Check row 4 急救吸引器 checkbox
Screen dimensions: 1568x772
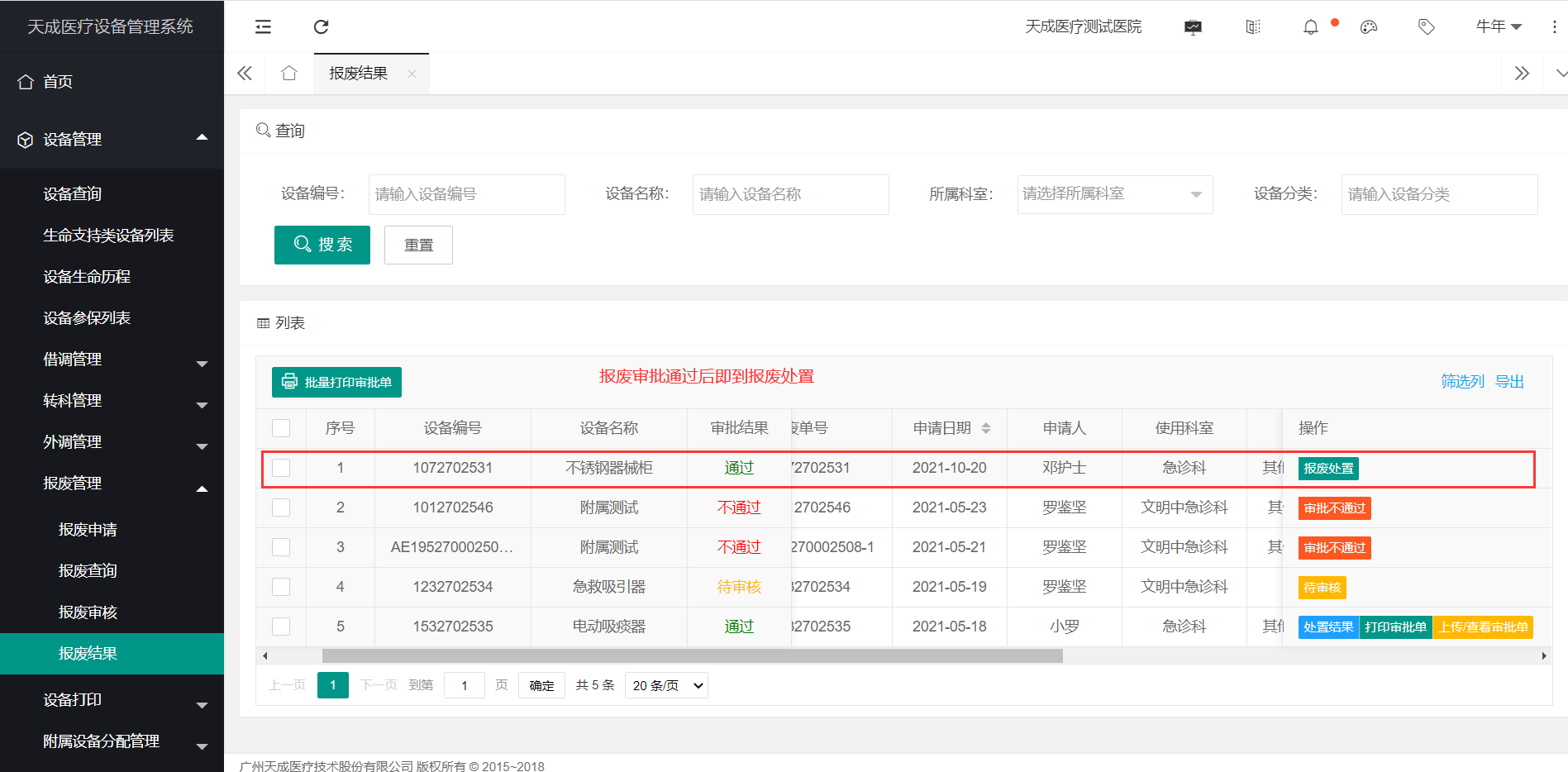pos(281,587)
